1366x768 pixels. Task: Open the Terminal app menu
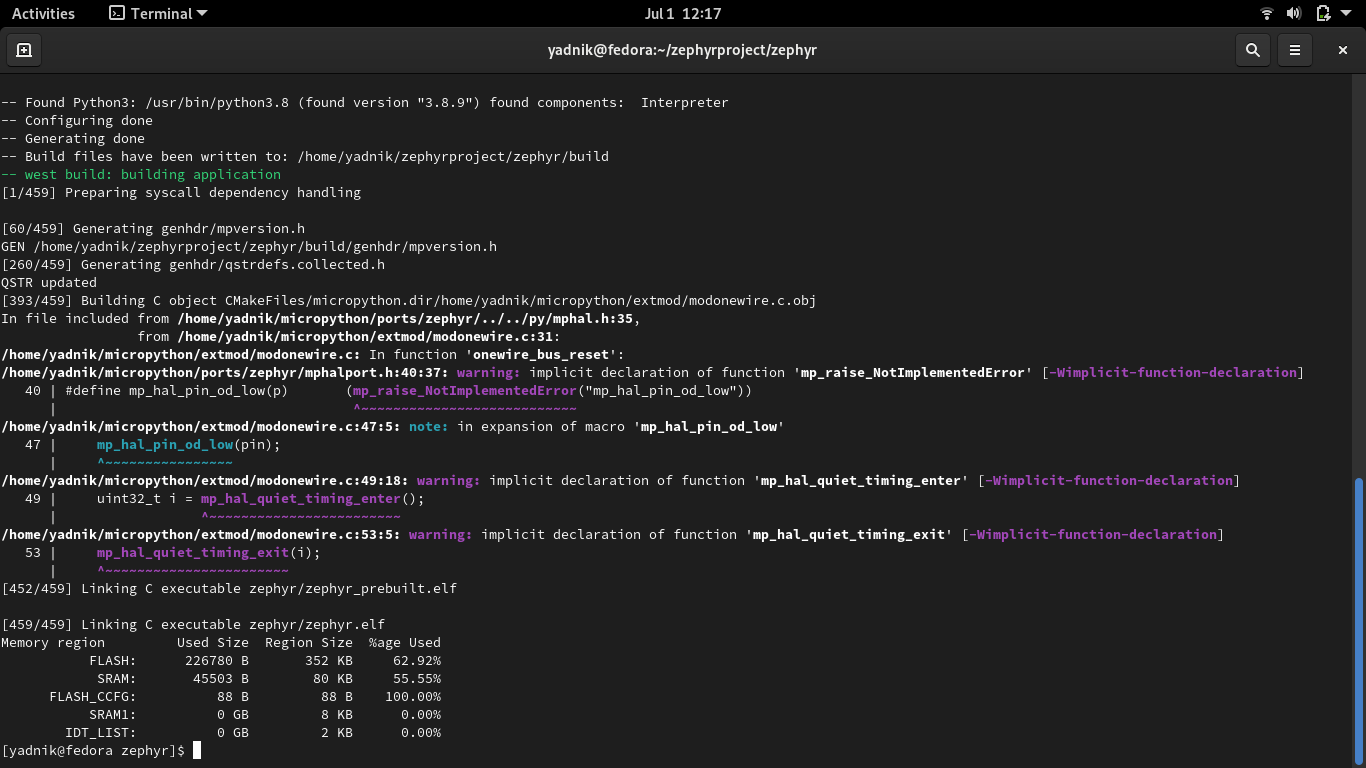point(158,13)
